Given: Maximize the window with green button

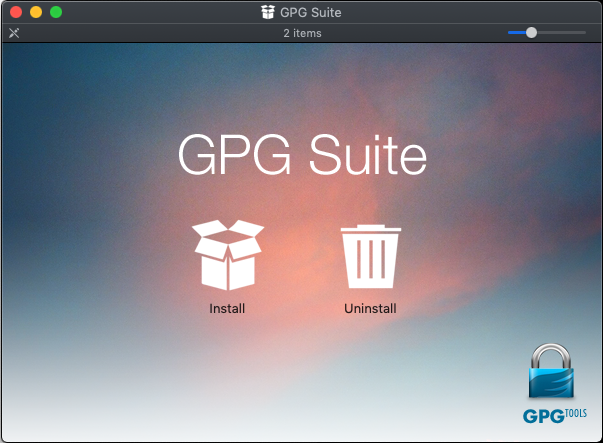Looking at the screenshot, I should point(56,12).
